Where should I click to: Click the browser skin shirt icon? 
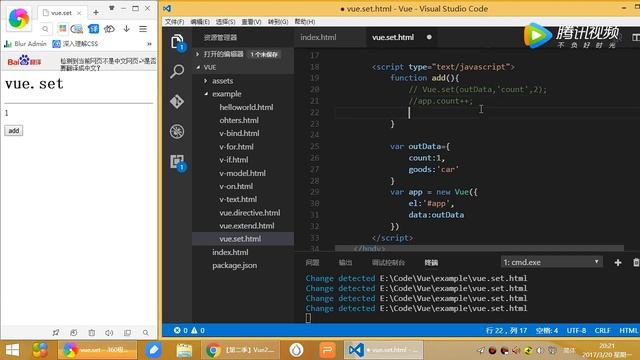111,8
